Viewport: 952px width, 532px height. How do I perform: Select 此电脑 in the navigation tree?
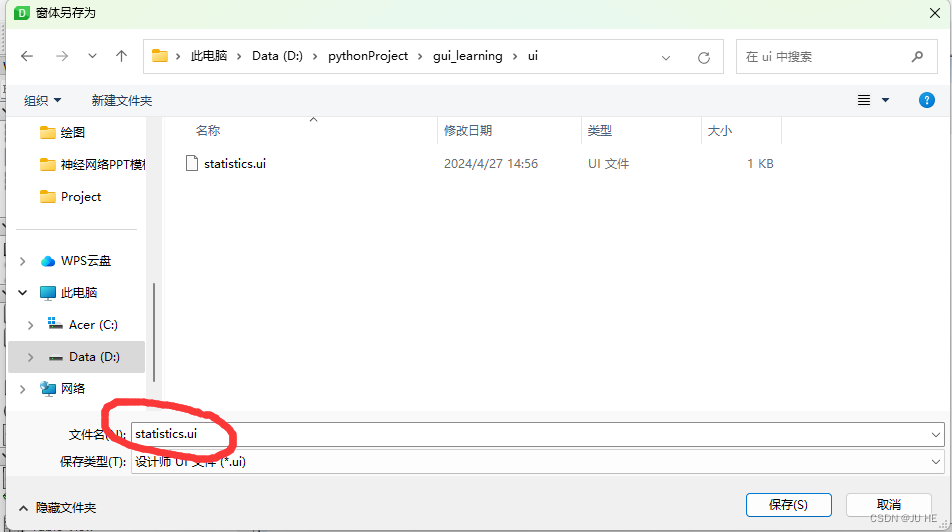(79, 293)
